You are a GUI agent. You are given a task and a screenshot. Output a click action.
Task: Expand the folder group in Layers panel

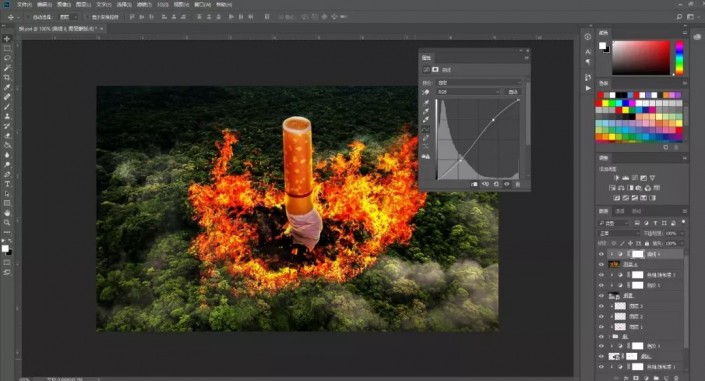[x=611, y=336]
